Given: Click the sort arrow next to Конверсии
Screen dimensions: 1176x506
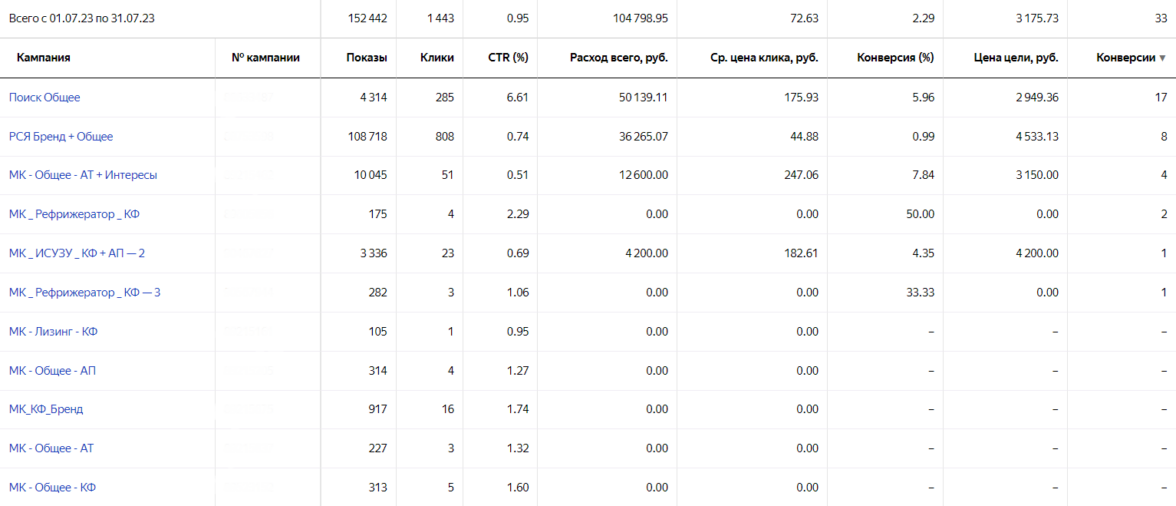Looking at the screenshot, I should point(1162,59).
